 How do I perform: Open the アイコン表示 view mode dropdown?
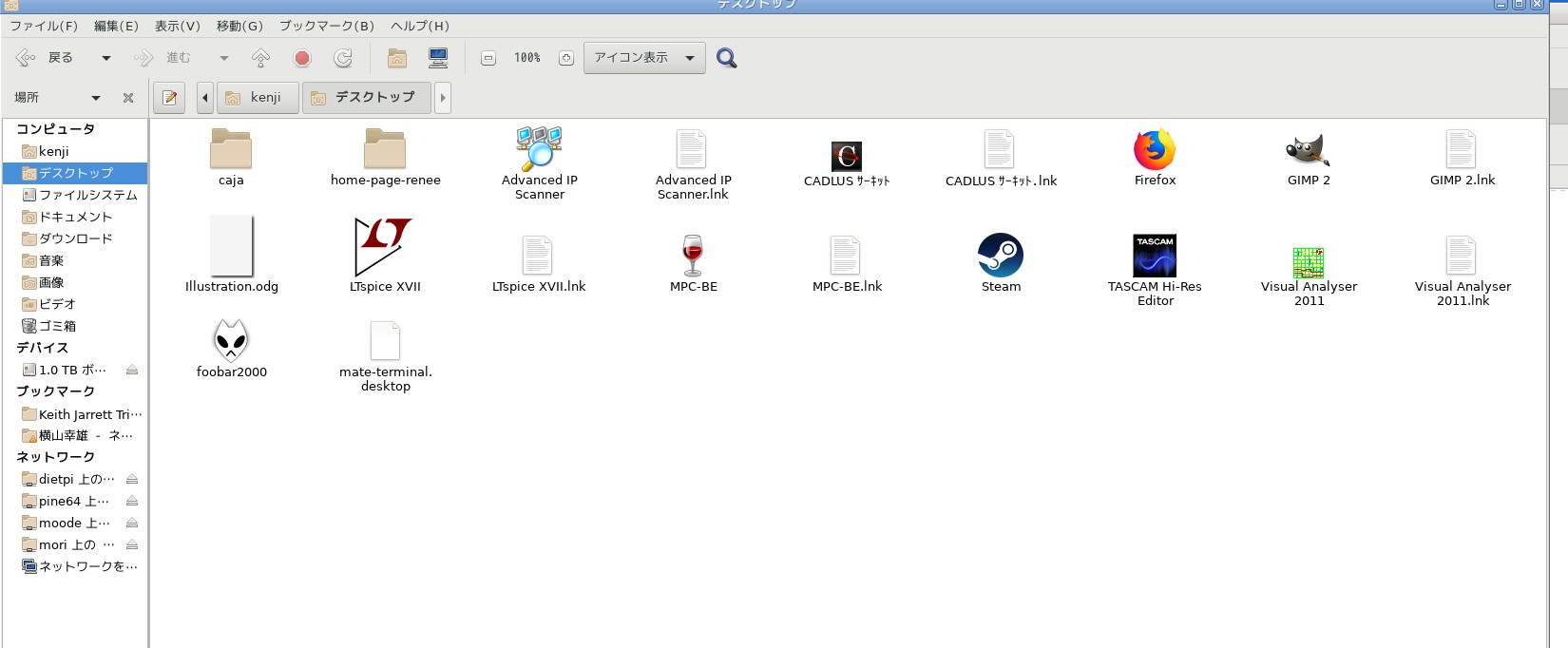pos(644,58)
